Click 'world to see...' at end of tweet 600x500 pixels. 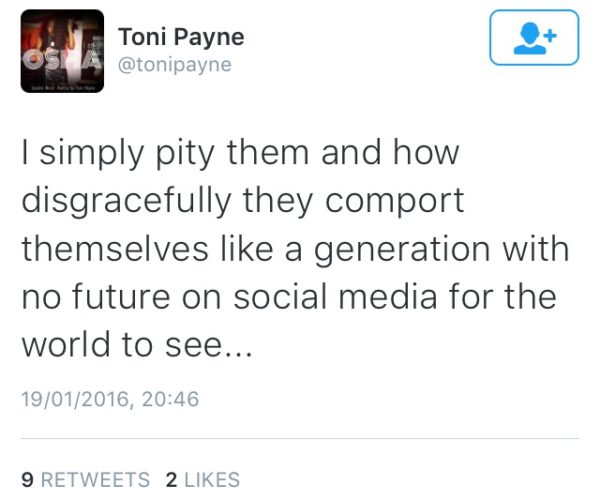(x=137, y=344)
